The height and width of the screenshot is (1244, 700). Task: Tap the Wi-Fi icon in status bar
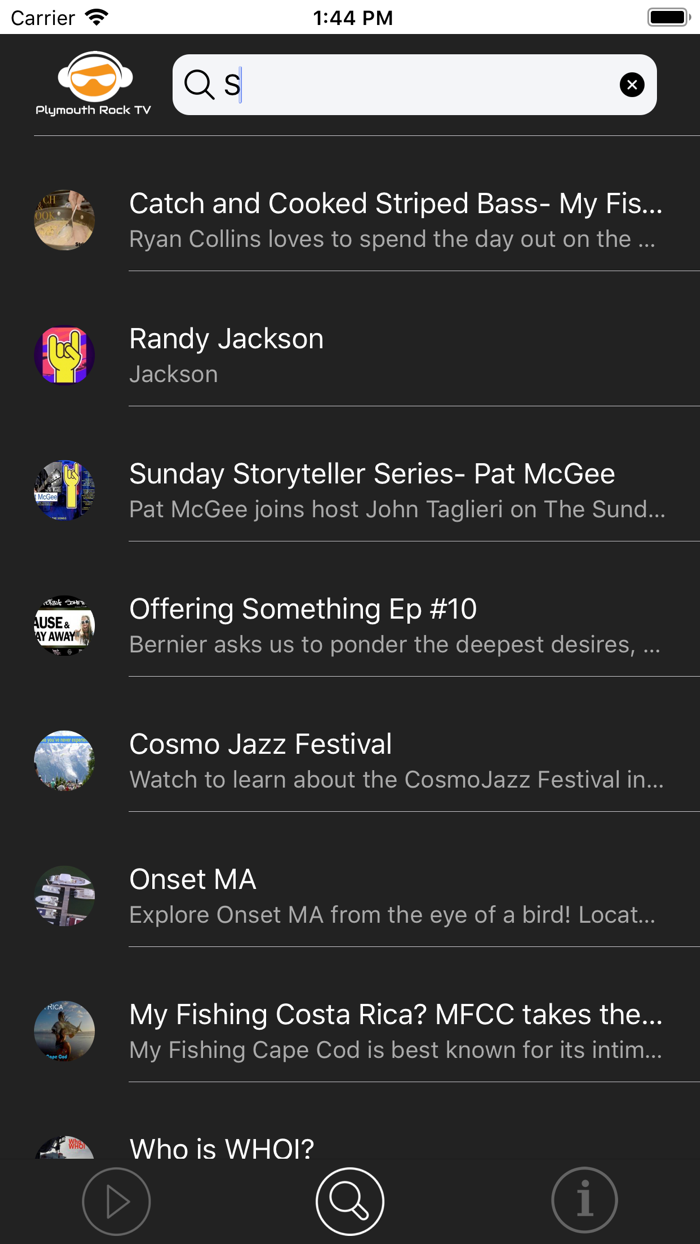coord(96,16)
